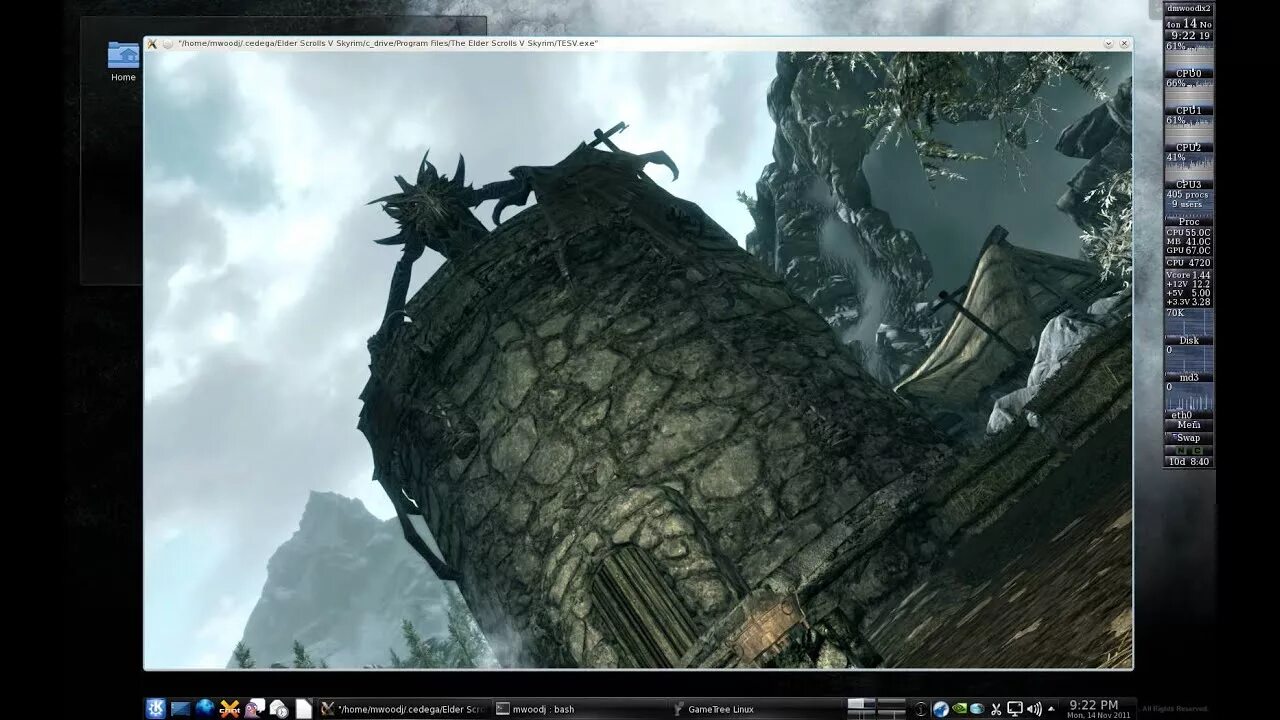Open the Home folder desktop icon

click(123, 61)
